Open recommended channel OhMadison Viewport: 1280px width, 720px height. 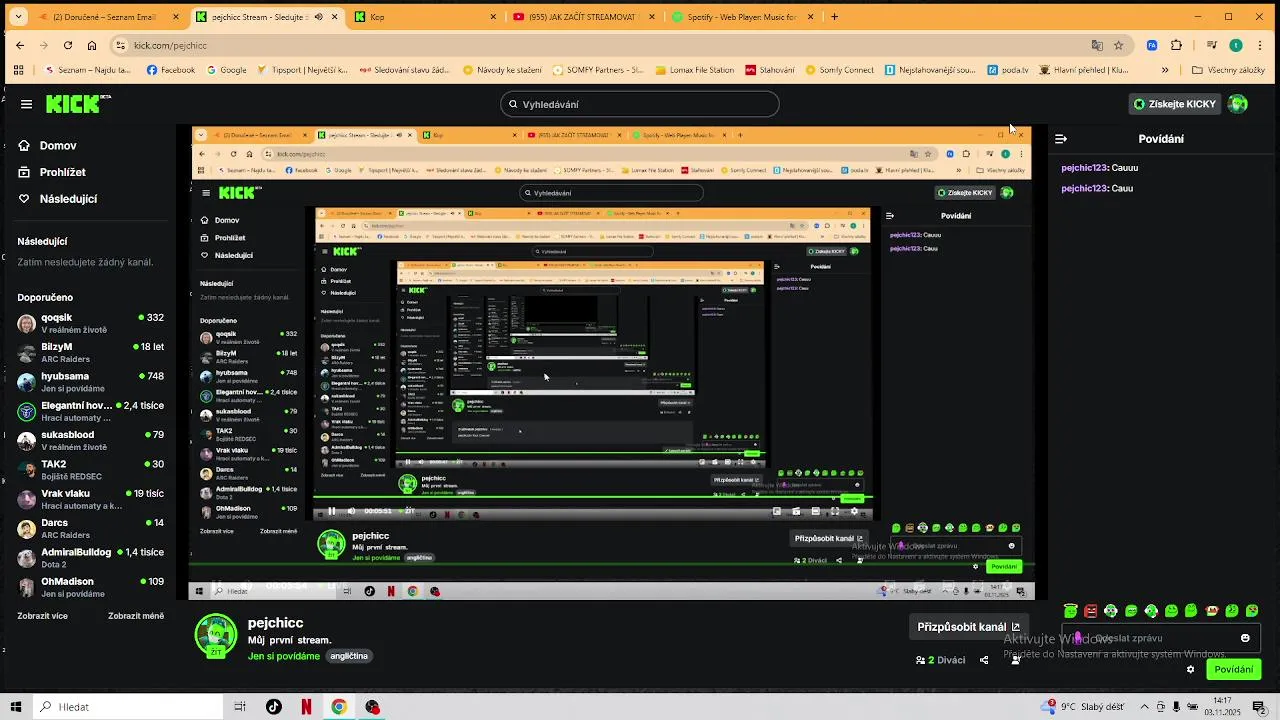point(90,587)
